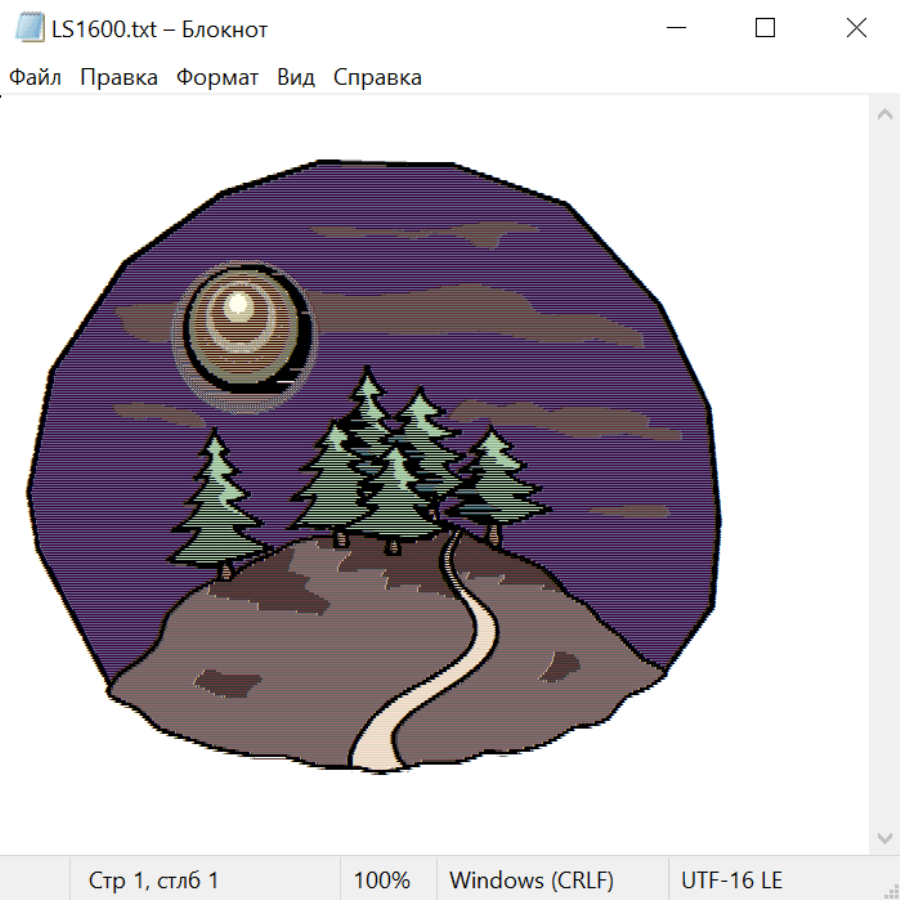Click the 100% zoom level in status bar
Image resolution: width=900 pixels, height=900 pixels.
point(382,881)
